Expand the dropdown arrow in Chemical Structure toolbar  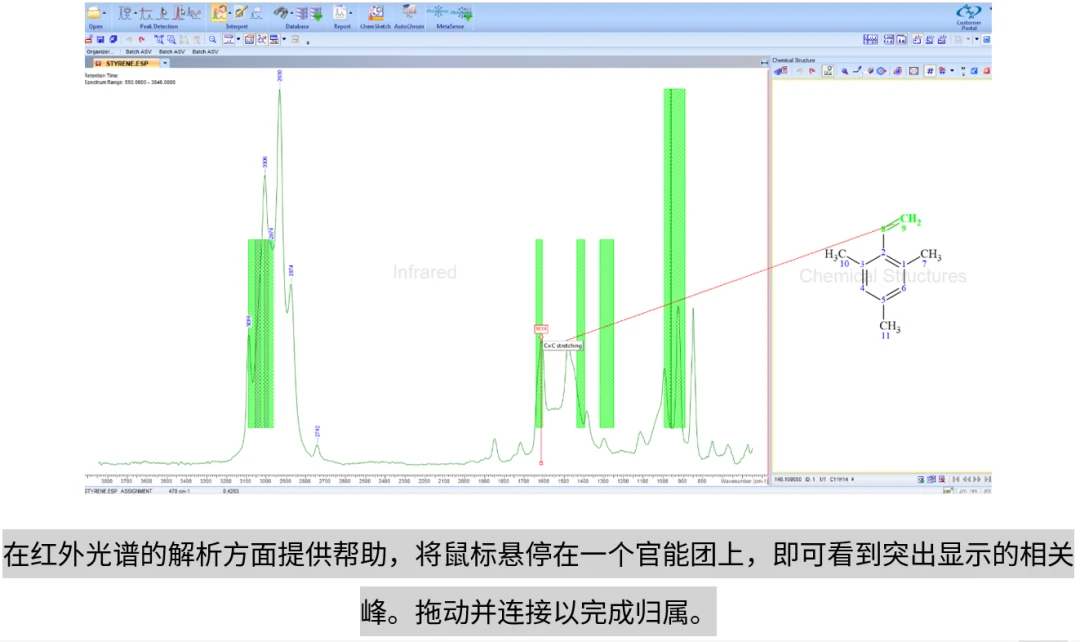(952, 71)
